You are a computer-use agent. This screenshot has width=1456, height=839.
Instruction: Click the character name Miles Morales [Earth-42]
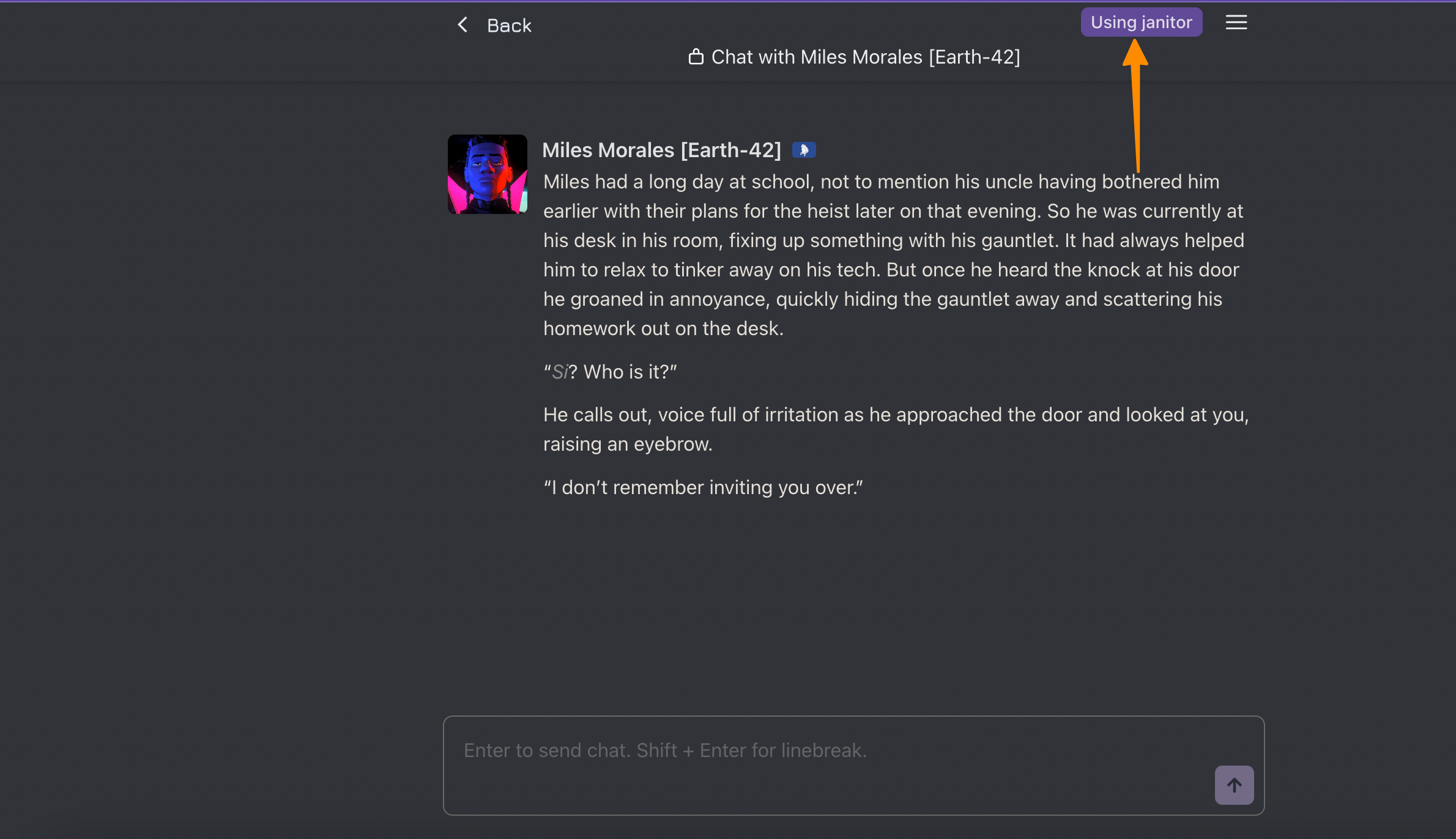[661, 150]
